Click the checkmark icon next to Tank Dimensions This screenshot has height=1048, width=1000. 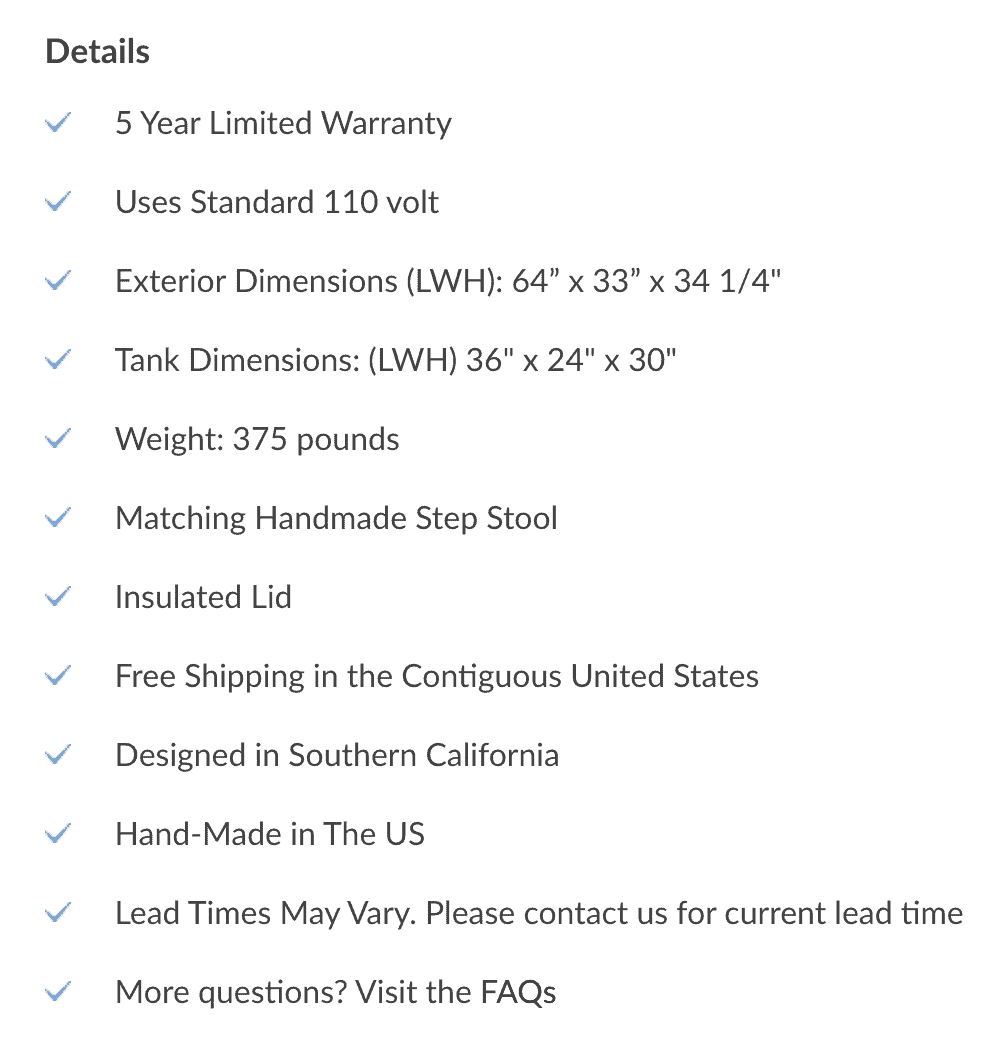(x=58, y=360)
